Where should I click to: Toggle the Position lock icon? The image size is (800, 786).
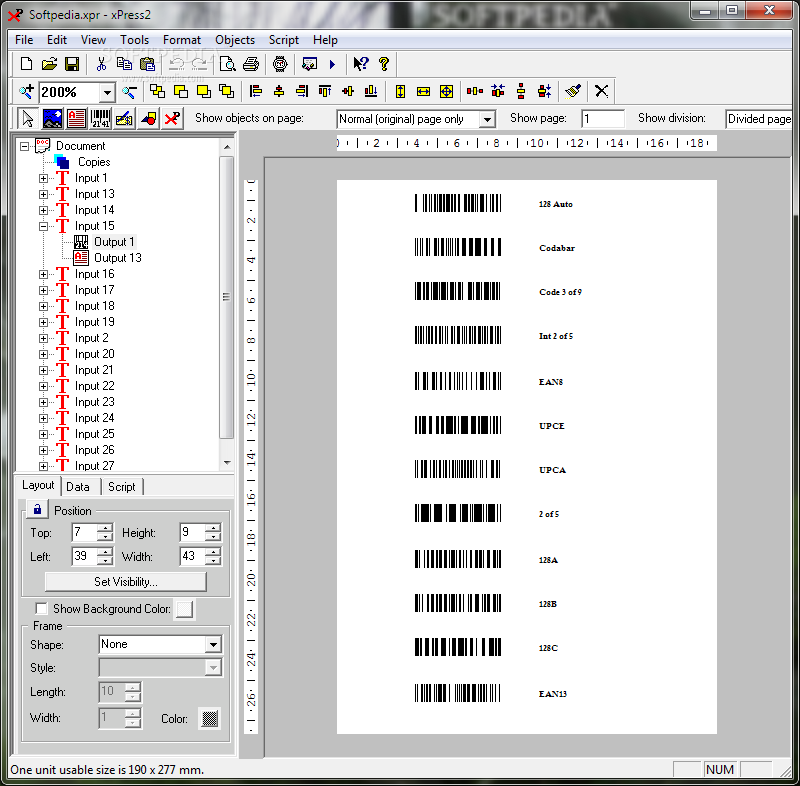point(37,510)
